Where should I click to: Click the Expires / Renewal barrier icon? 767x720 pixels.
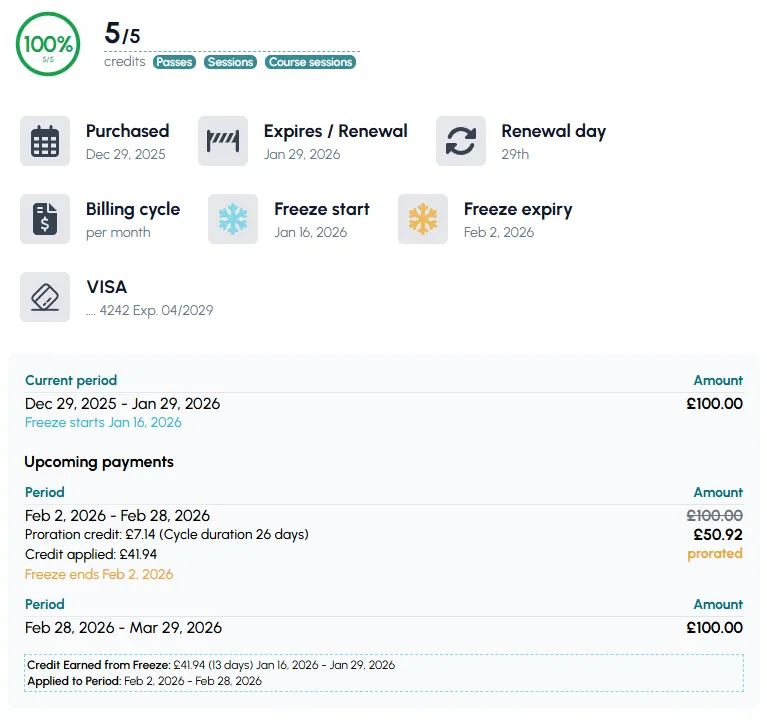[x=223, y=141]
